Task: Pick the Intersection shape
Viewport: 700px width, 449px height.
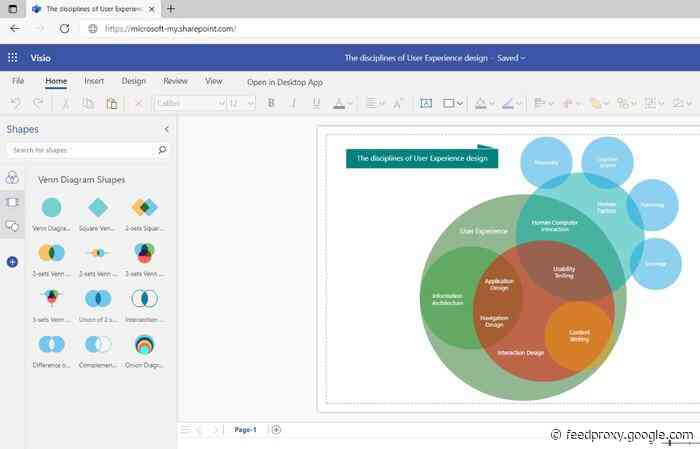Action: point(144,299)
